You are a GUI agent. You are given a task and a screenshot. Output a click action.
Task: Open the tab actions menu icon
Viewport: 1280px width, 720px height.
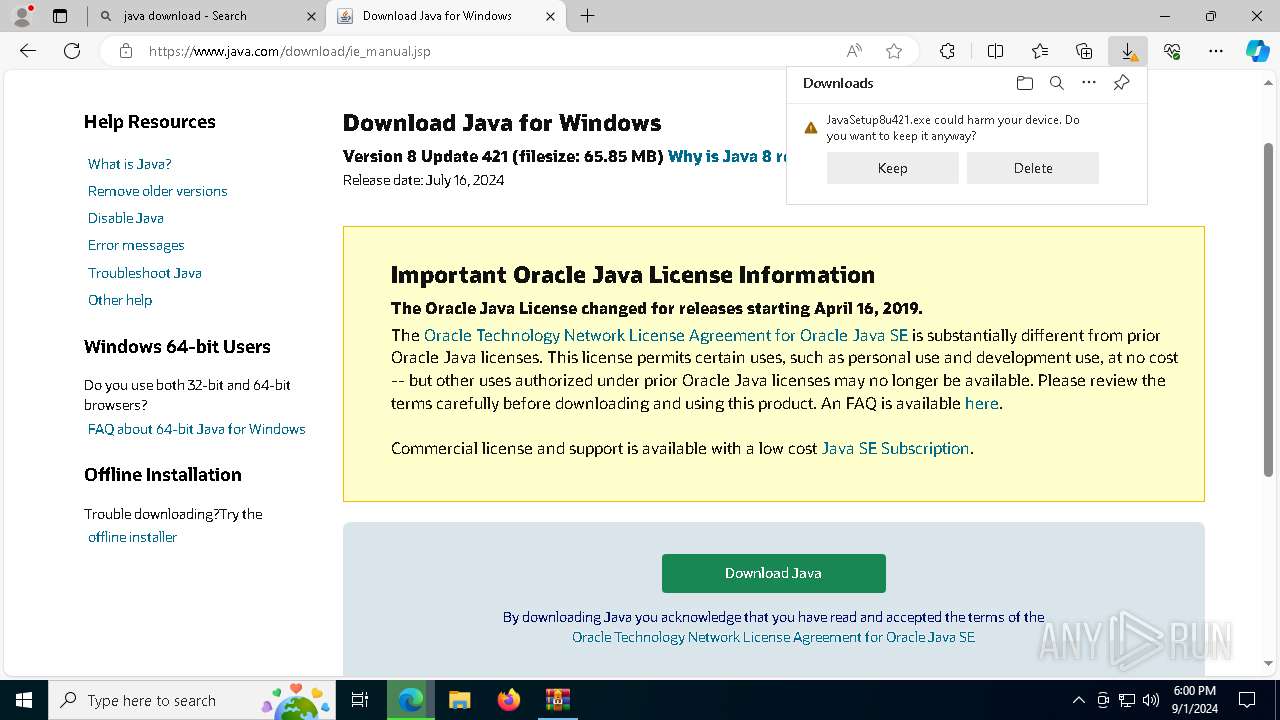point(60,16)
